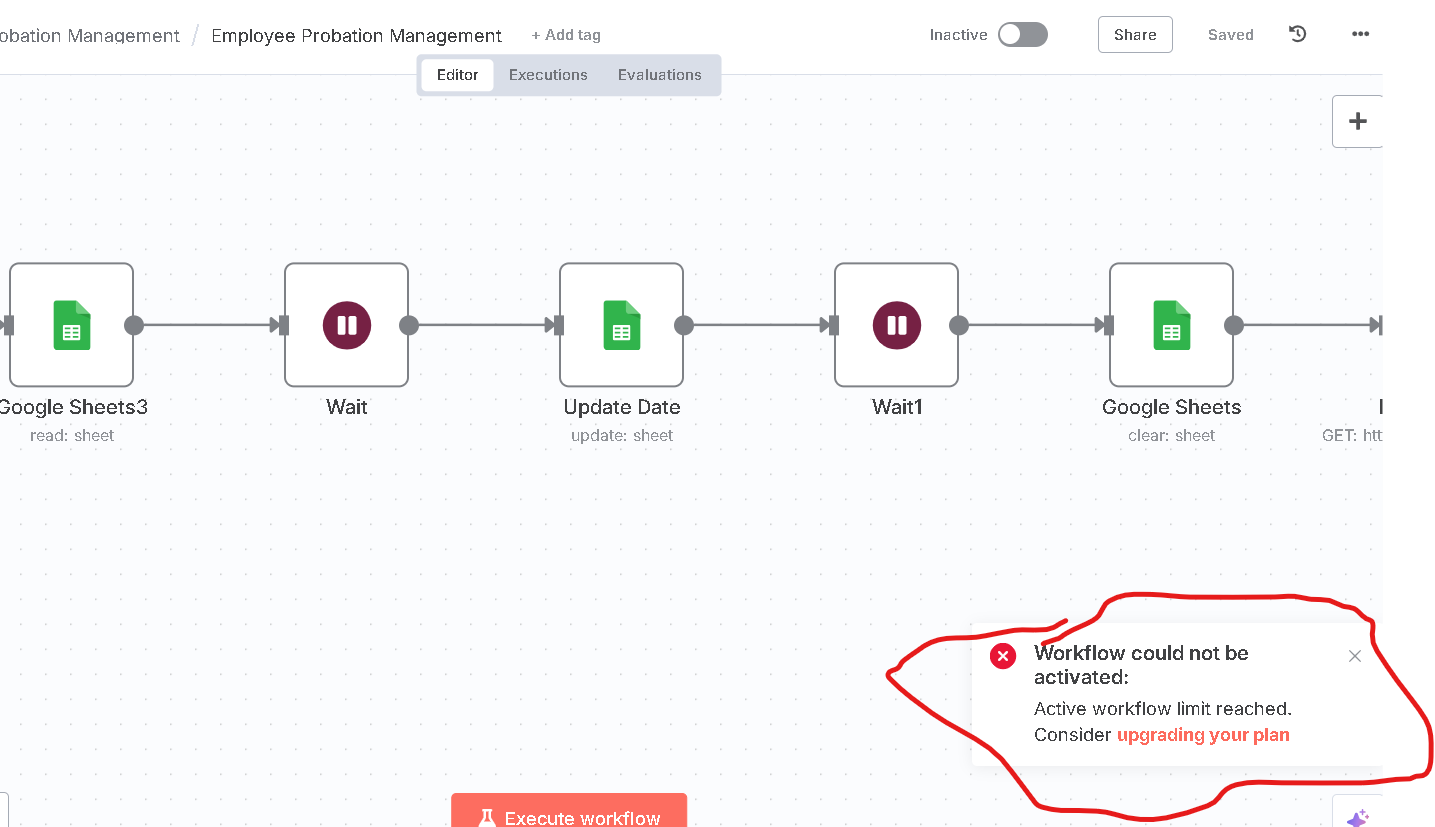Switch to the Evaluations tab
Image resolution: width=1435 pixels, height=827 pixels.
660,74
